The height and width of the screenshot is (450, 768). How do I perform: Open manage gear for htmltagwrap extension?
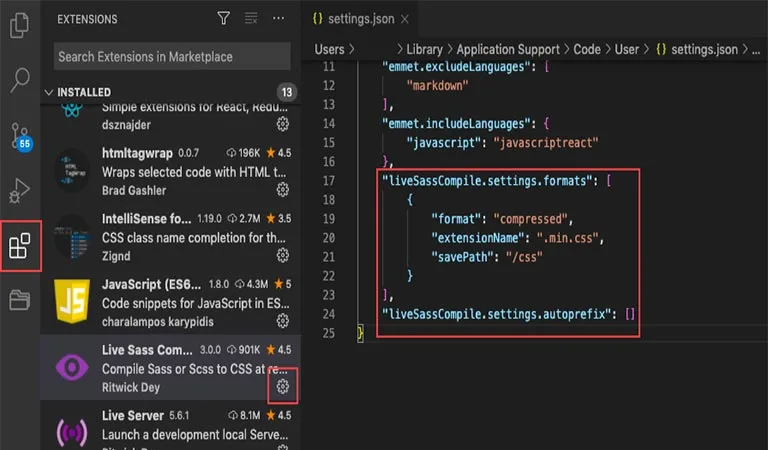point(283,189)
